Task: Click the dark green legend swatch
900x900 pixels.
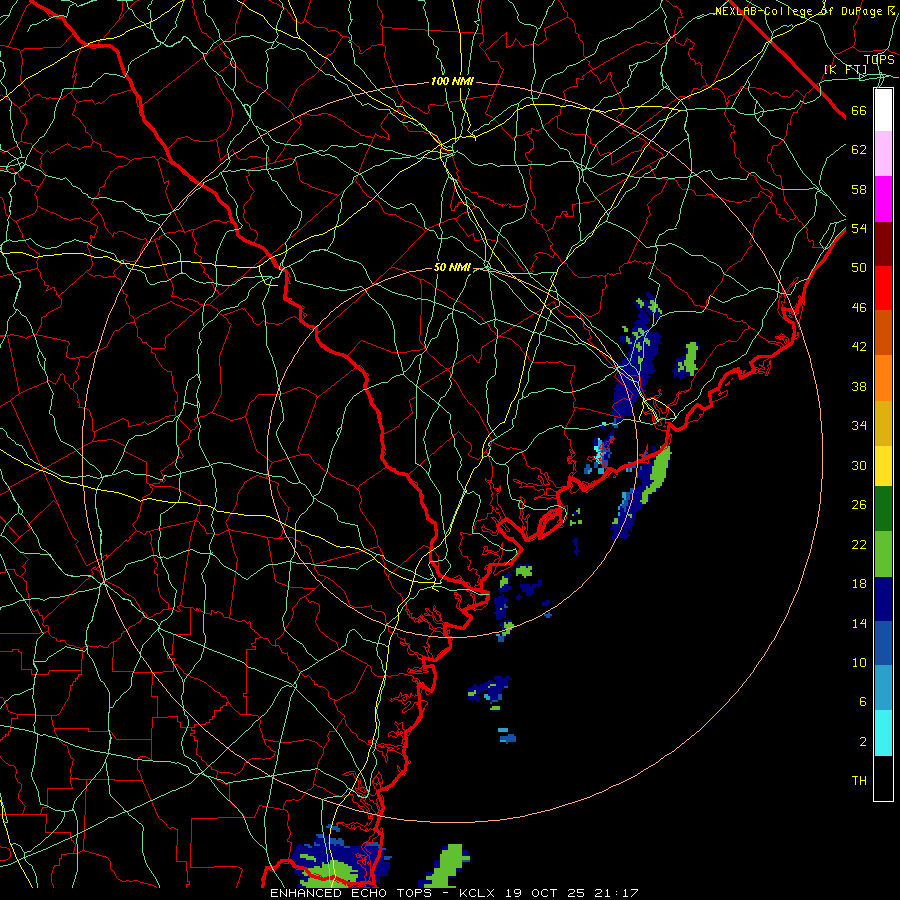Action: [883, 509]
